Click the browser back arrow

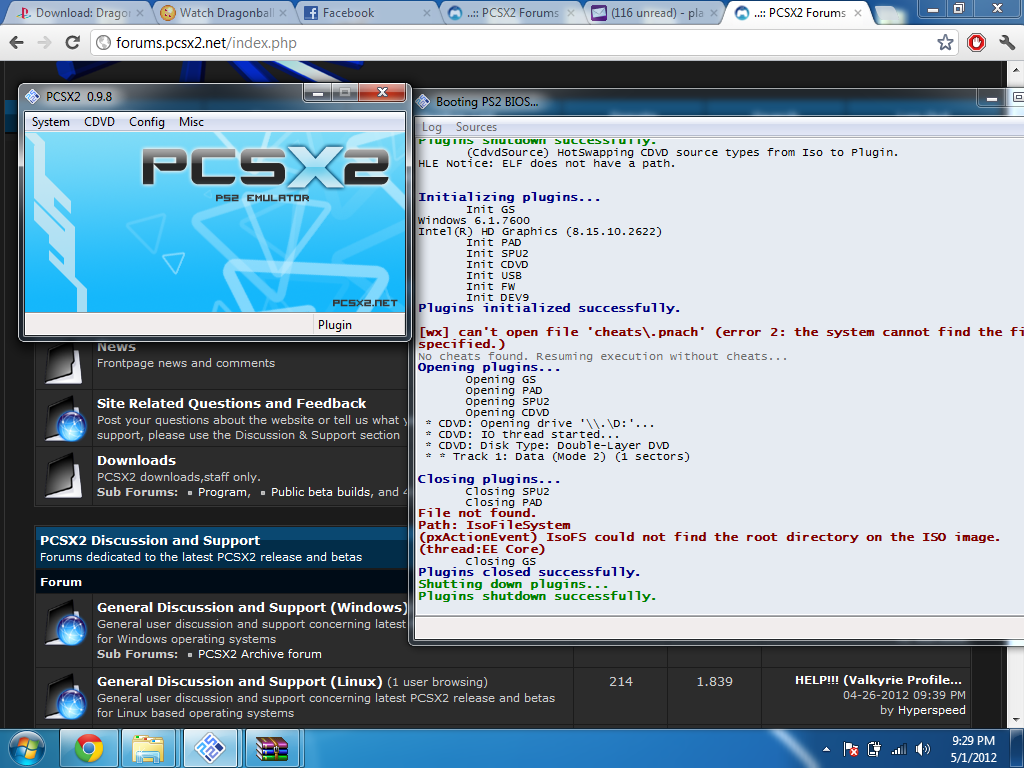(x=17, y=42)
